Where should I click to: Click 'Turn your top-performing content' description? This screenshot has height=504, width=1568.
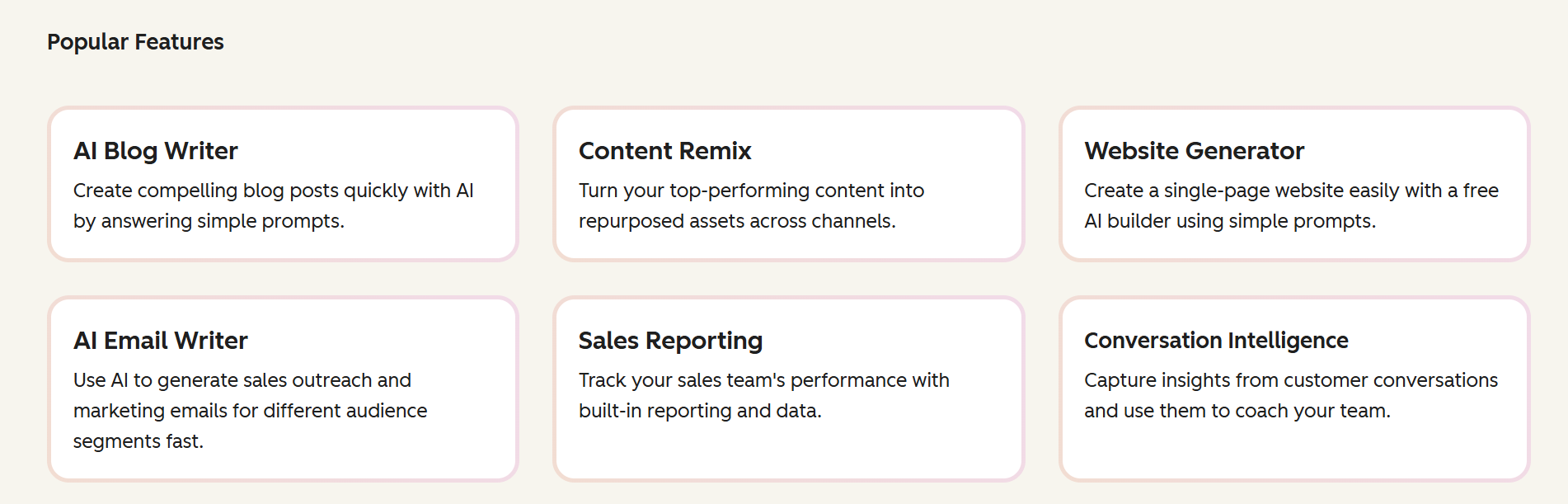tap(751, 205)
